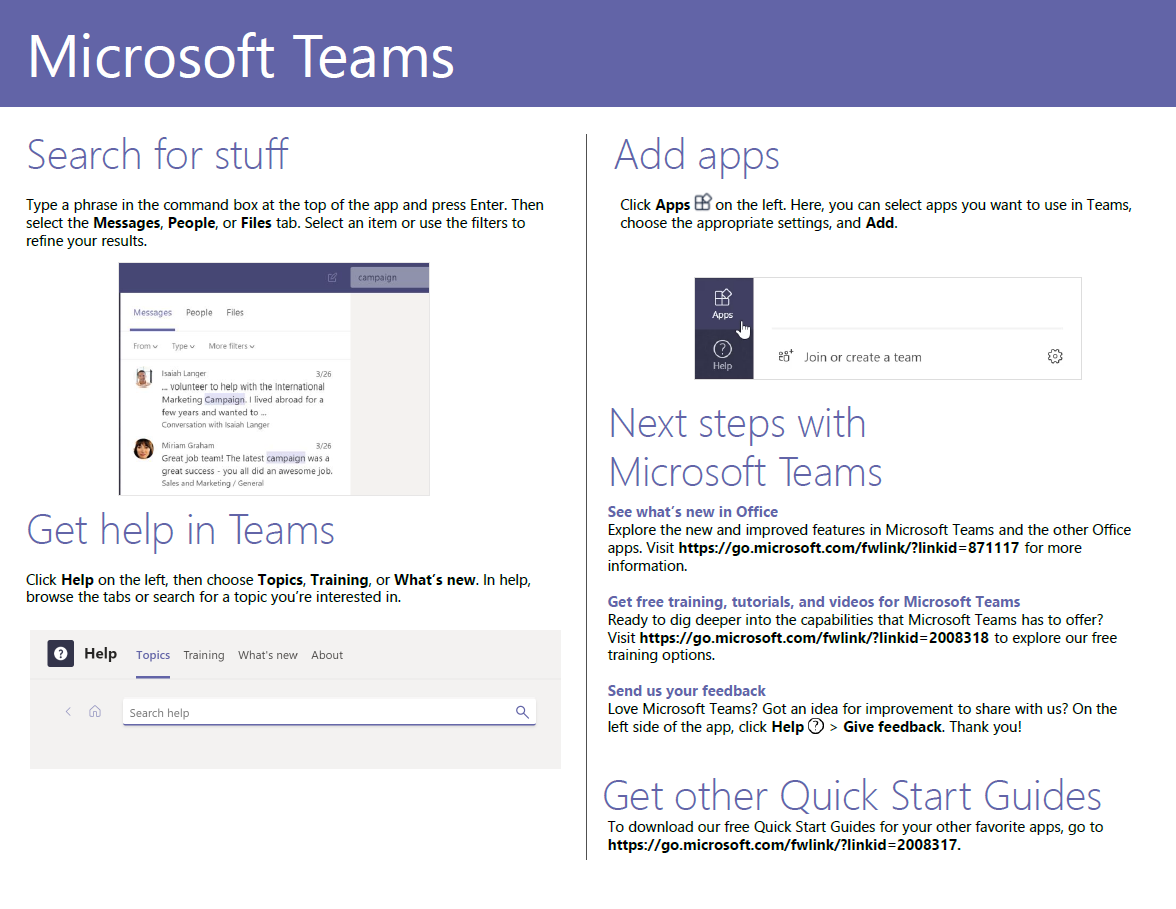
Task: Click the Apps puzzle icon in the instruction text
Action: [x=702, y=201]
